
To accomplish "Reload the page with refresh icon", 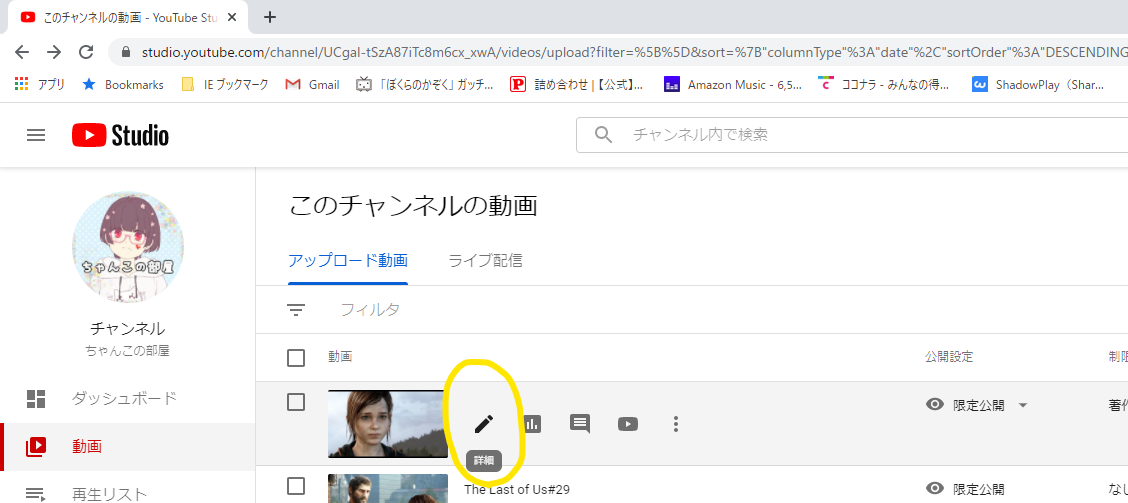I will coord(86,52).
